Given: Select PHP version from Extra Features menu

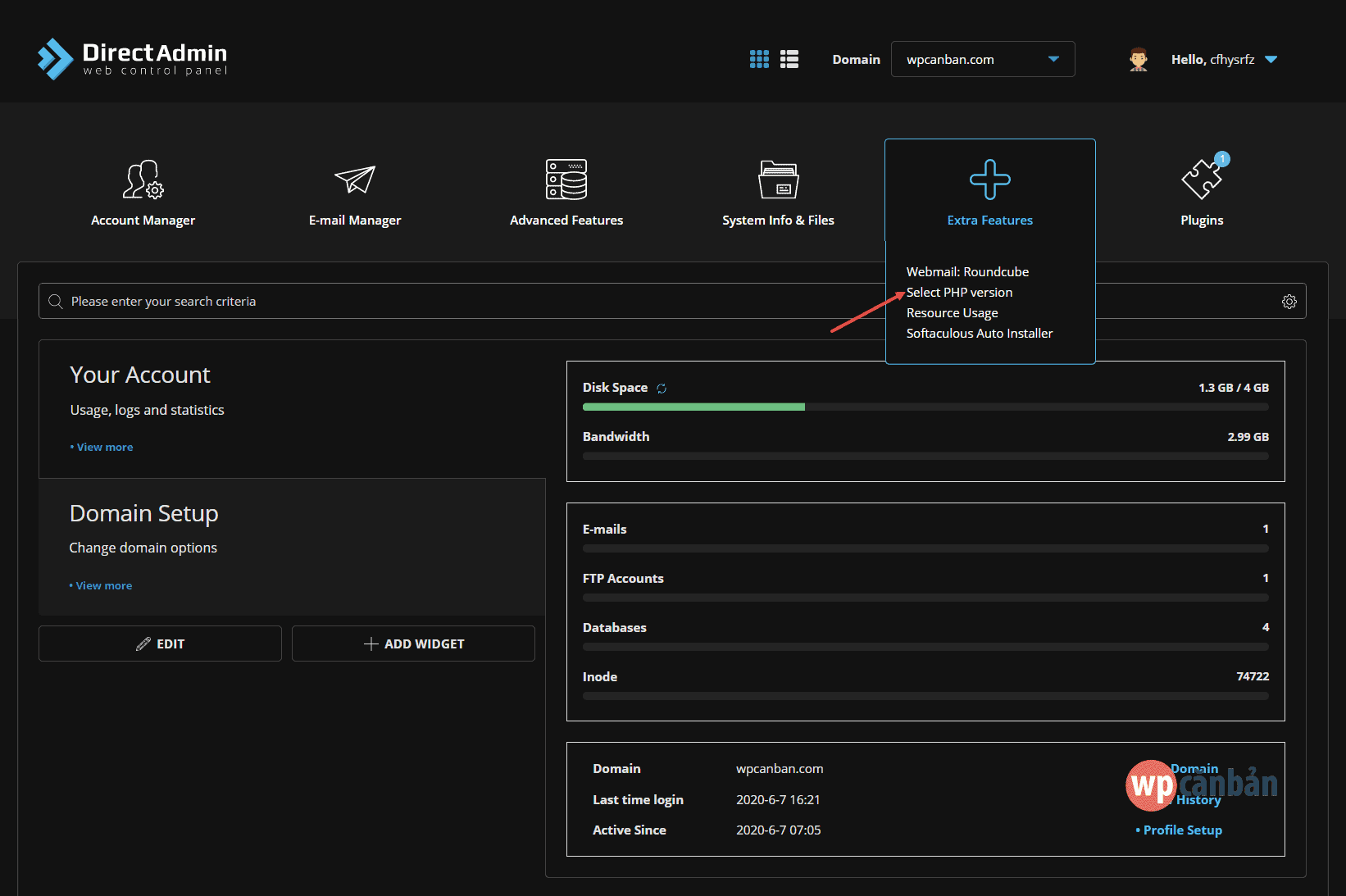Looking at the screenshot, I should pos(959,292).
